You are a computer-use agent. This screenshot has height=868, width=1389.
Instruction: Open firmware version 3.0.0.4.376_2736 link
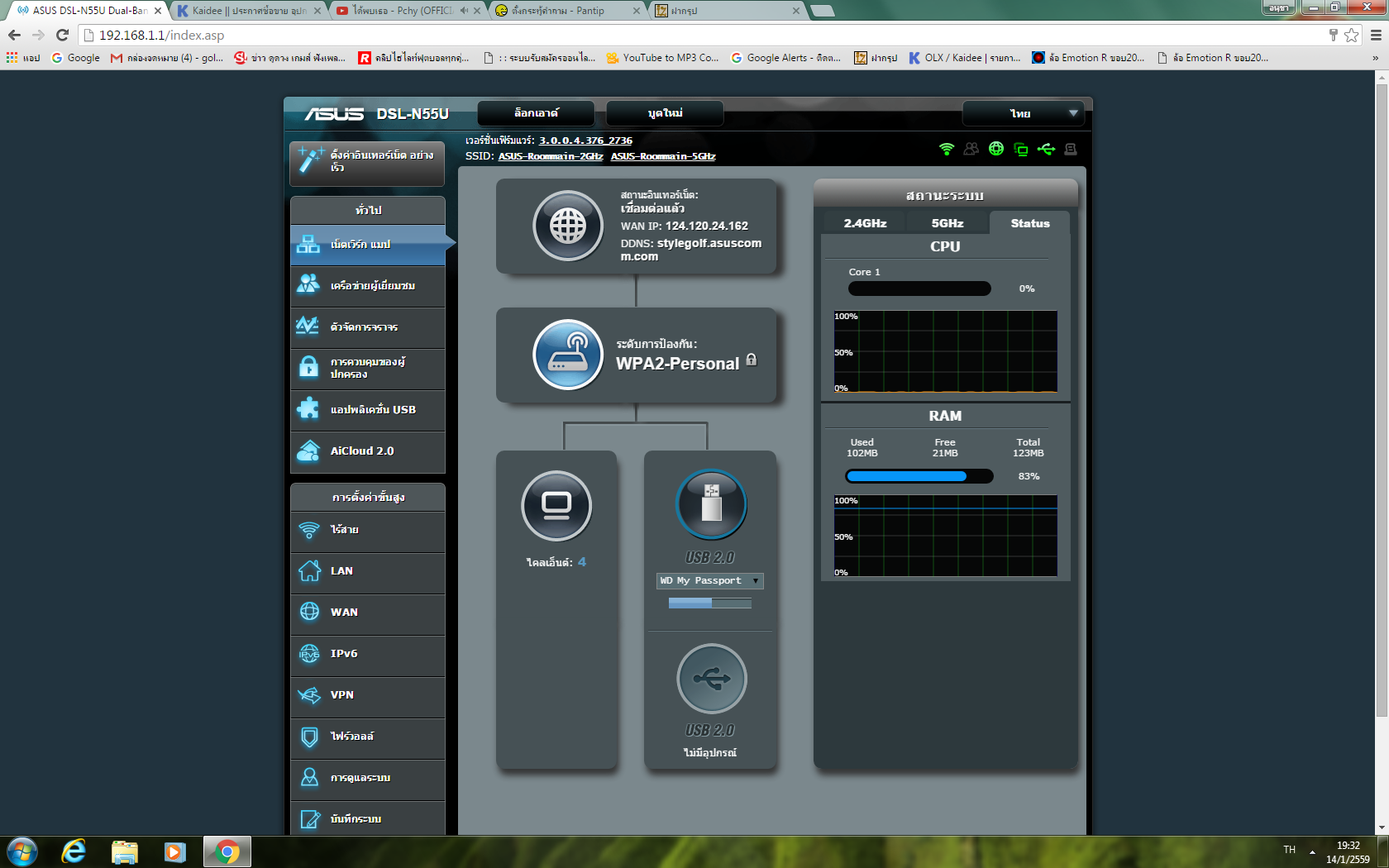(x=585, y=141)
